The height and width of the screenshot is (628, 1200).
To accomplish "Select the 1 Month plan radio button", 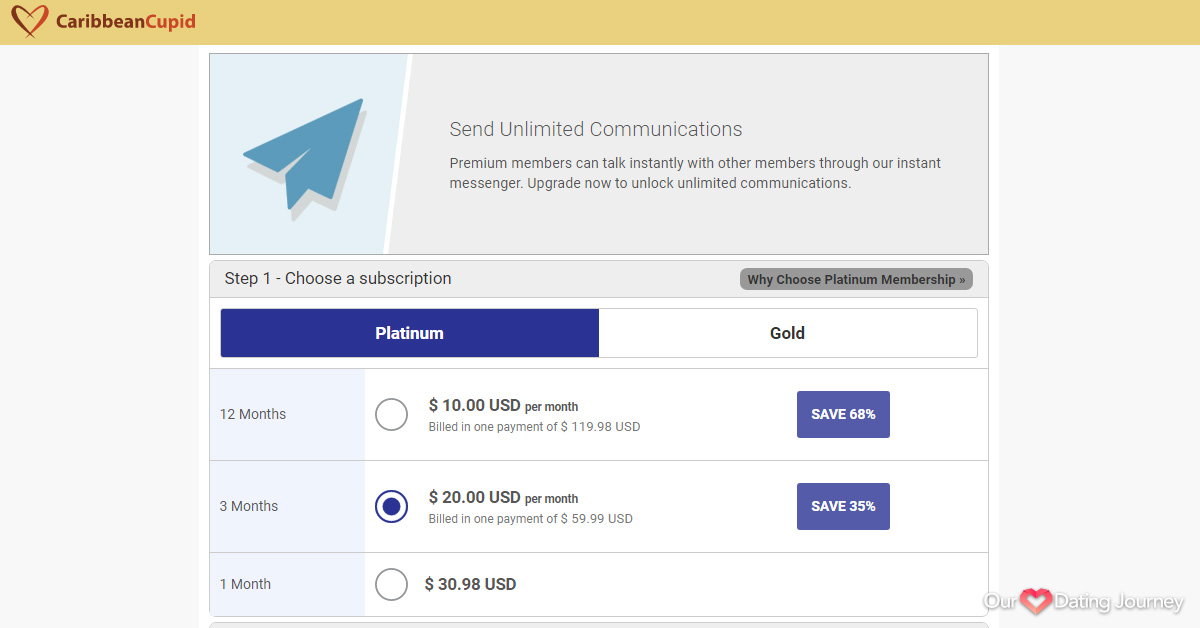I will [x=391, y=584].
